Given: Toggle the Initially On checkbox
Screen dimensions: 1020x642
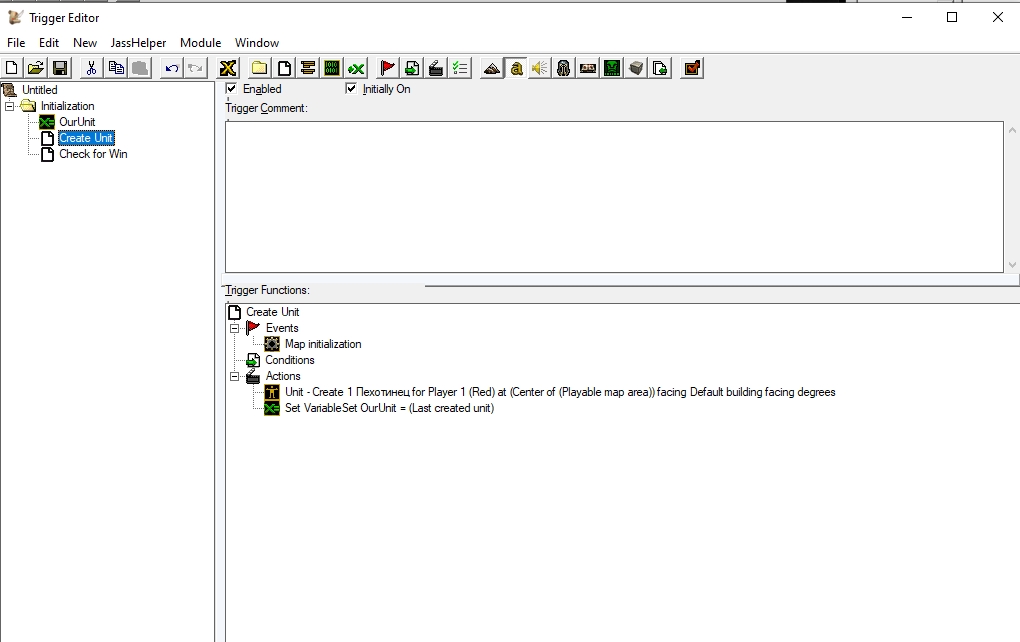Looking at the screenshot, I should (x=351, y=88).
